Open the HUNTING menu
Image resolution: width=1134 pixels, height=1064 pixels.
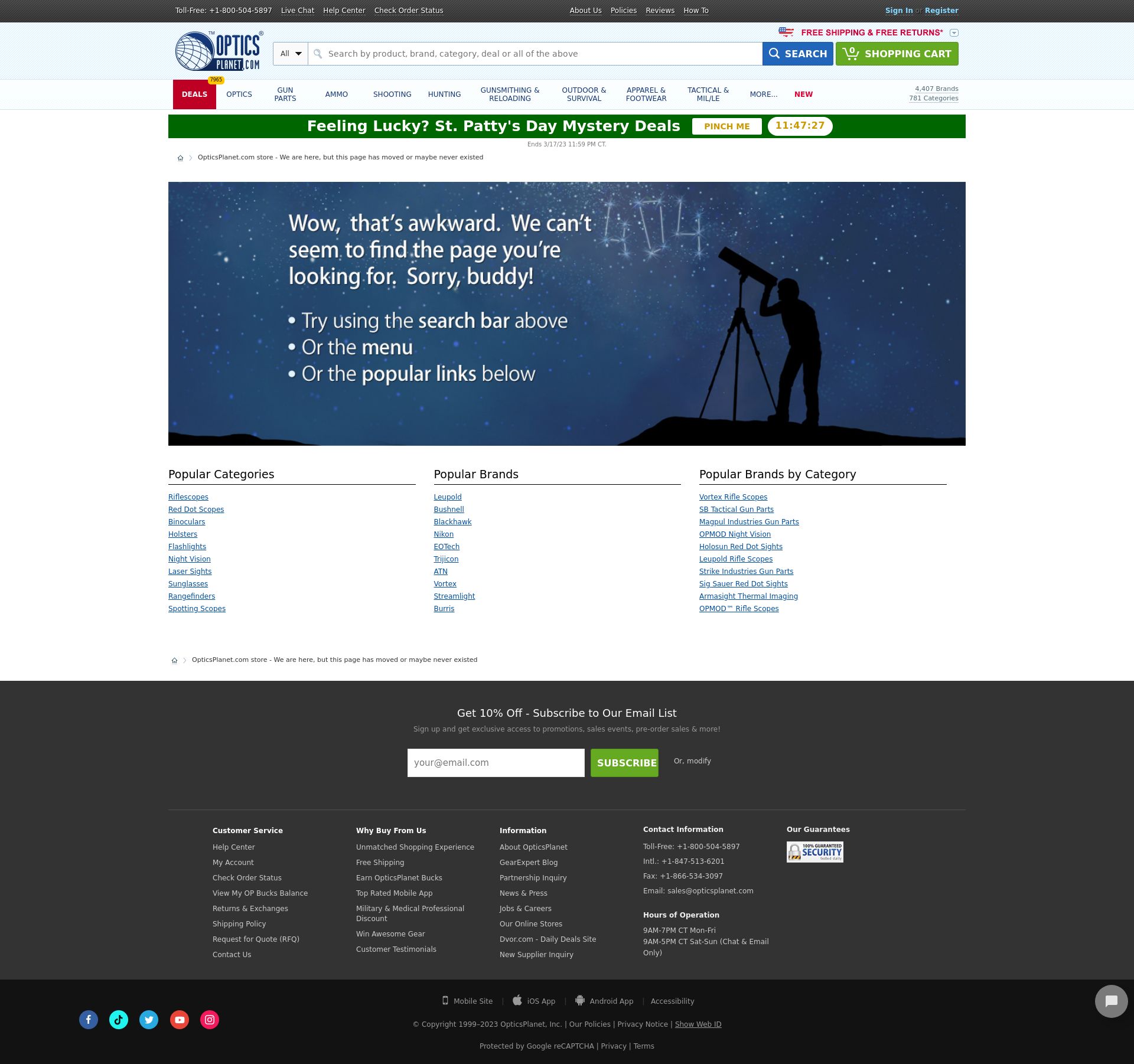click(444, 94)
